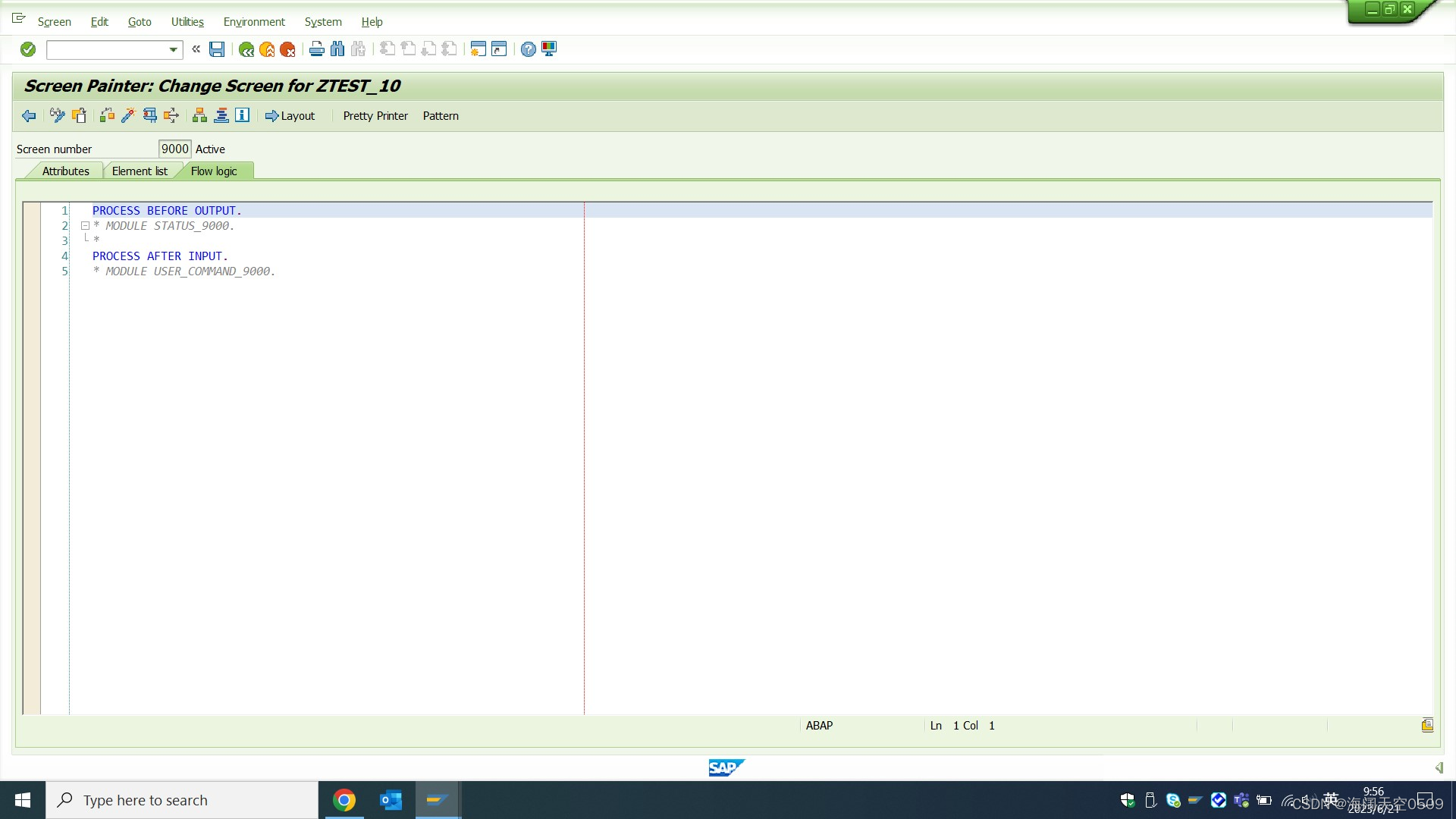The width and height of the screenshot is (1456, 819).
Task: Save the screen using the Save icon
Action: point(217,49)
